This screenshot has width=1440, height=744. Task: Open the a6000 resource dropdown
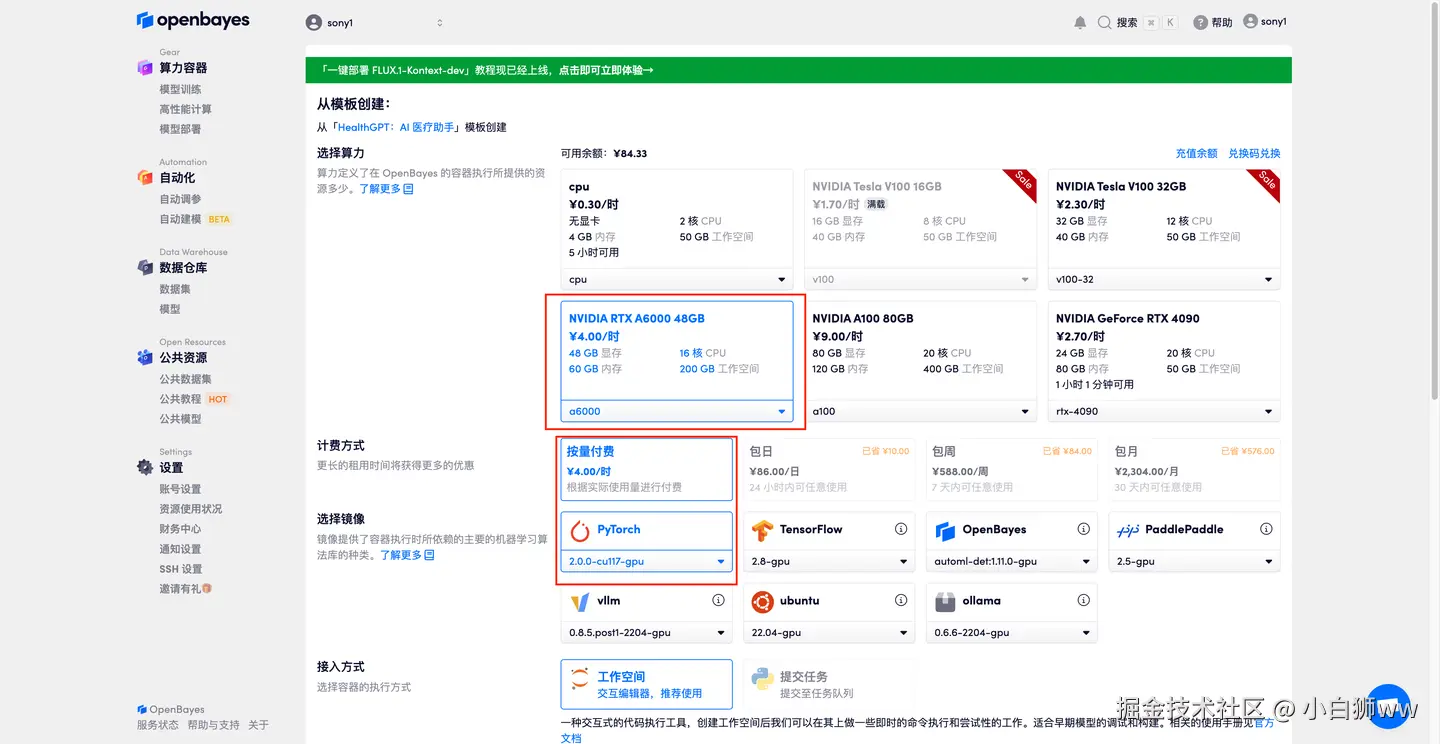(x=677, y=411)
